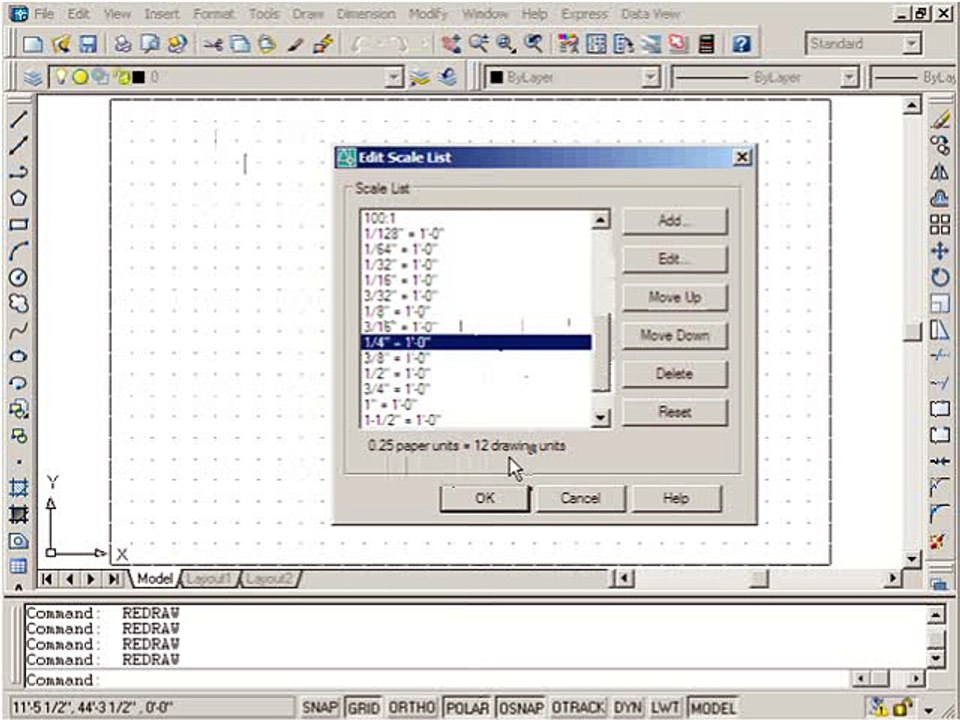Click the Match Properties brush icon
Screen dimensions: 960x720
pyautogui.click(x=295, y=43)
